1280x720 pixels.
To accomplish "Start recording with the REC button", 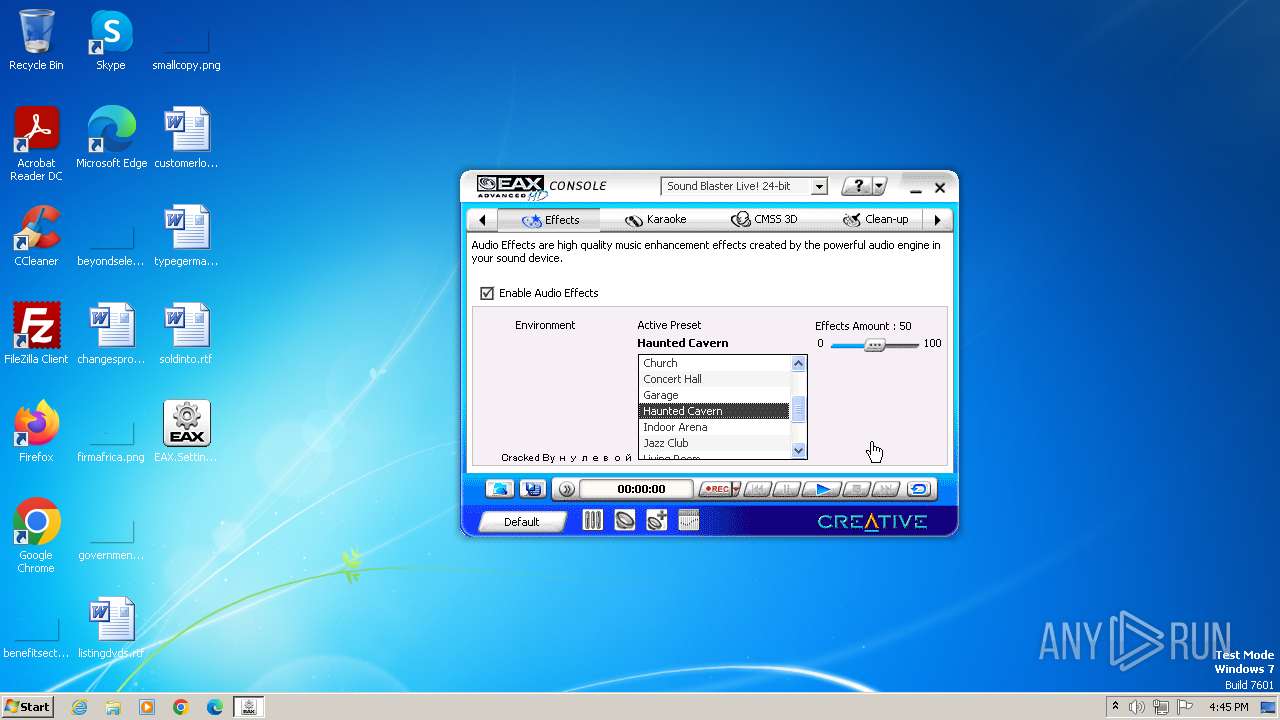I will 714,489.
